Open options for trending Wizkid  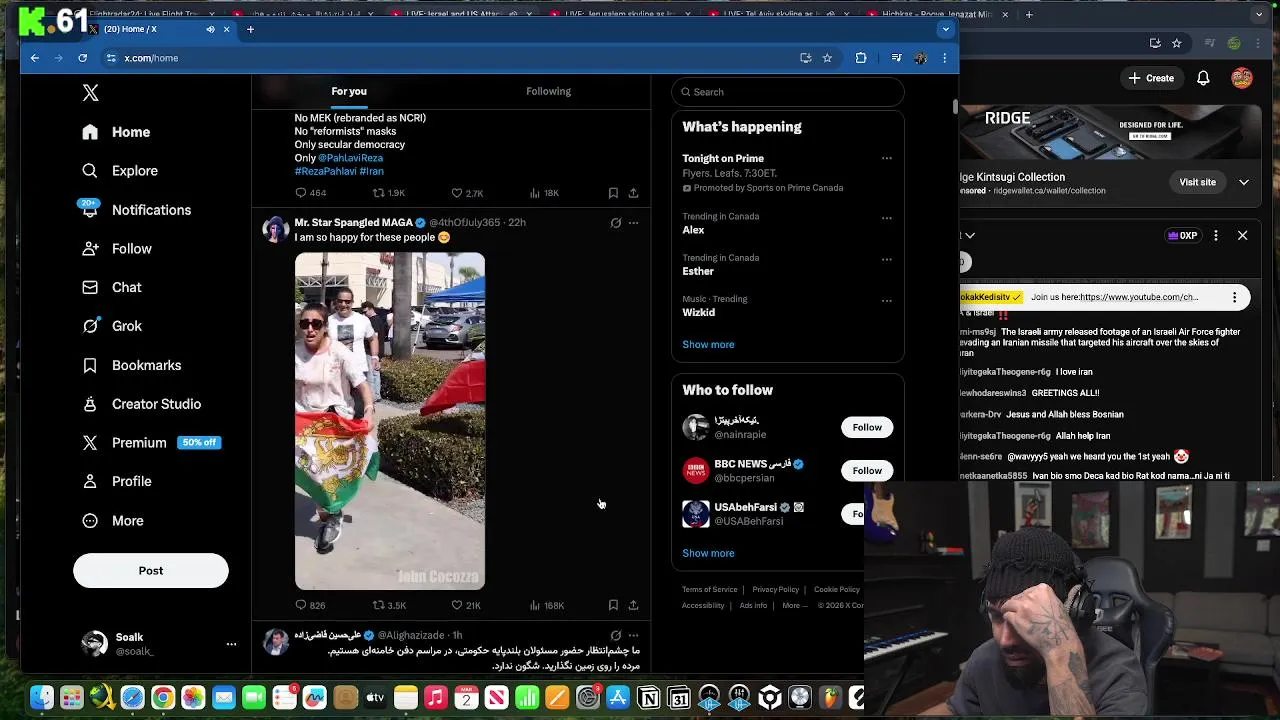click(x=886, y=300)
